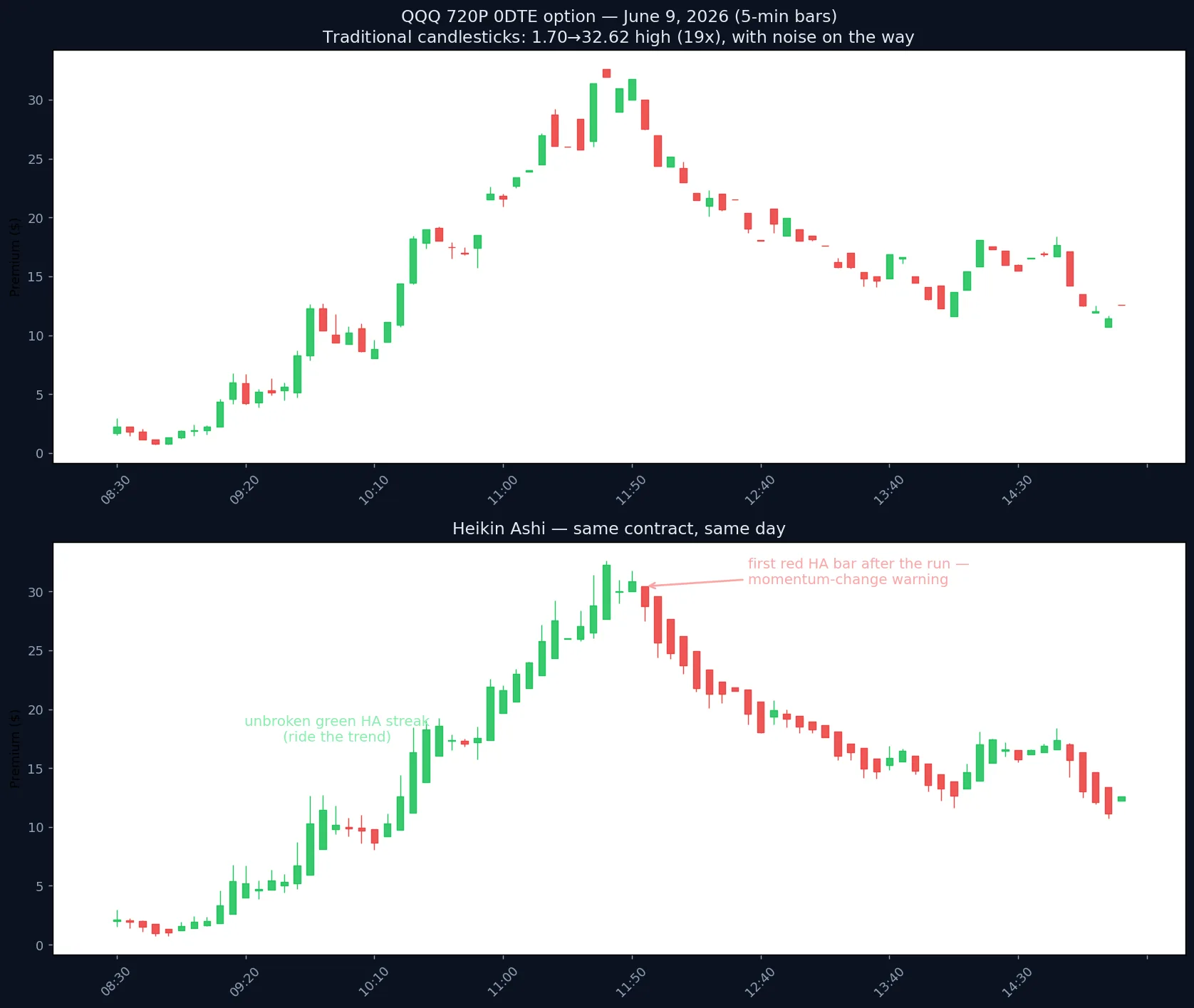1194x1008 pixels.
Task: Click y-axis value 10 on the traditional candlestick chart
Action: click(36, 336)
